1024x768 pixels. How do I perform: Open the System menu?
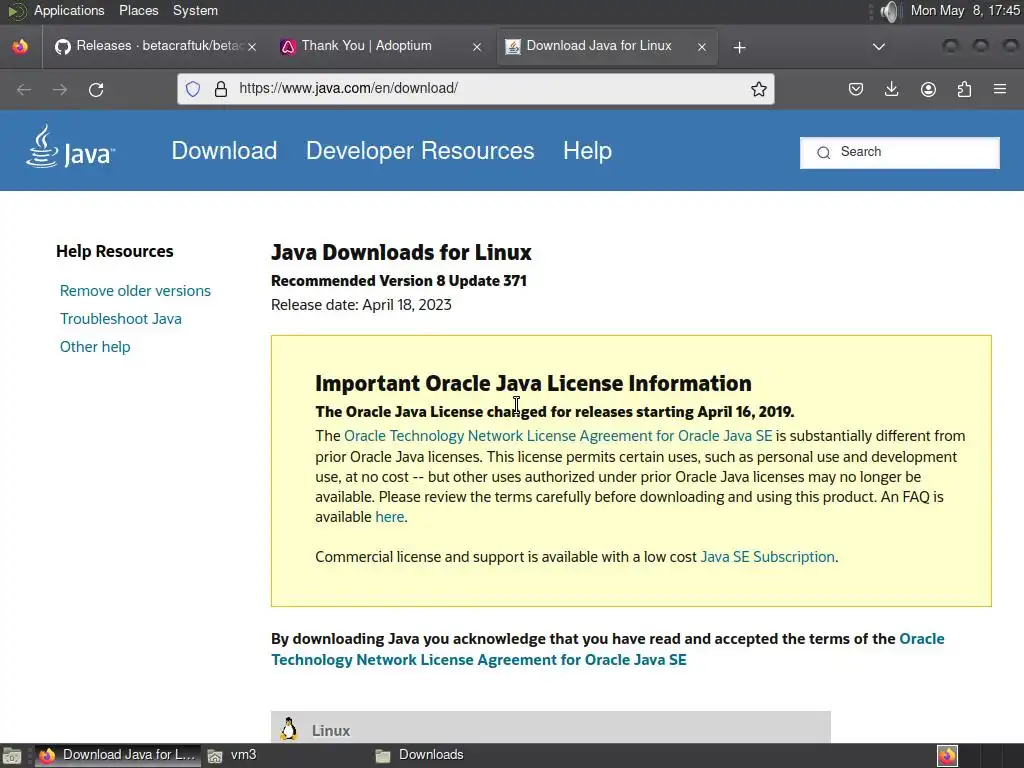195,10
